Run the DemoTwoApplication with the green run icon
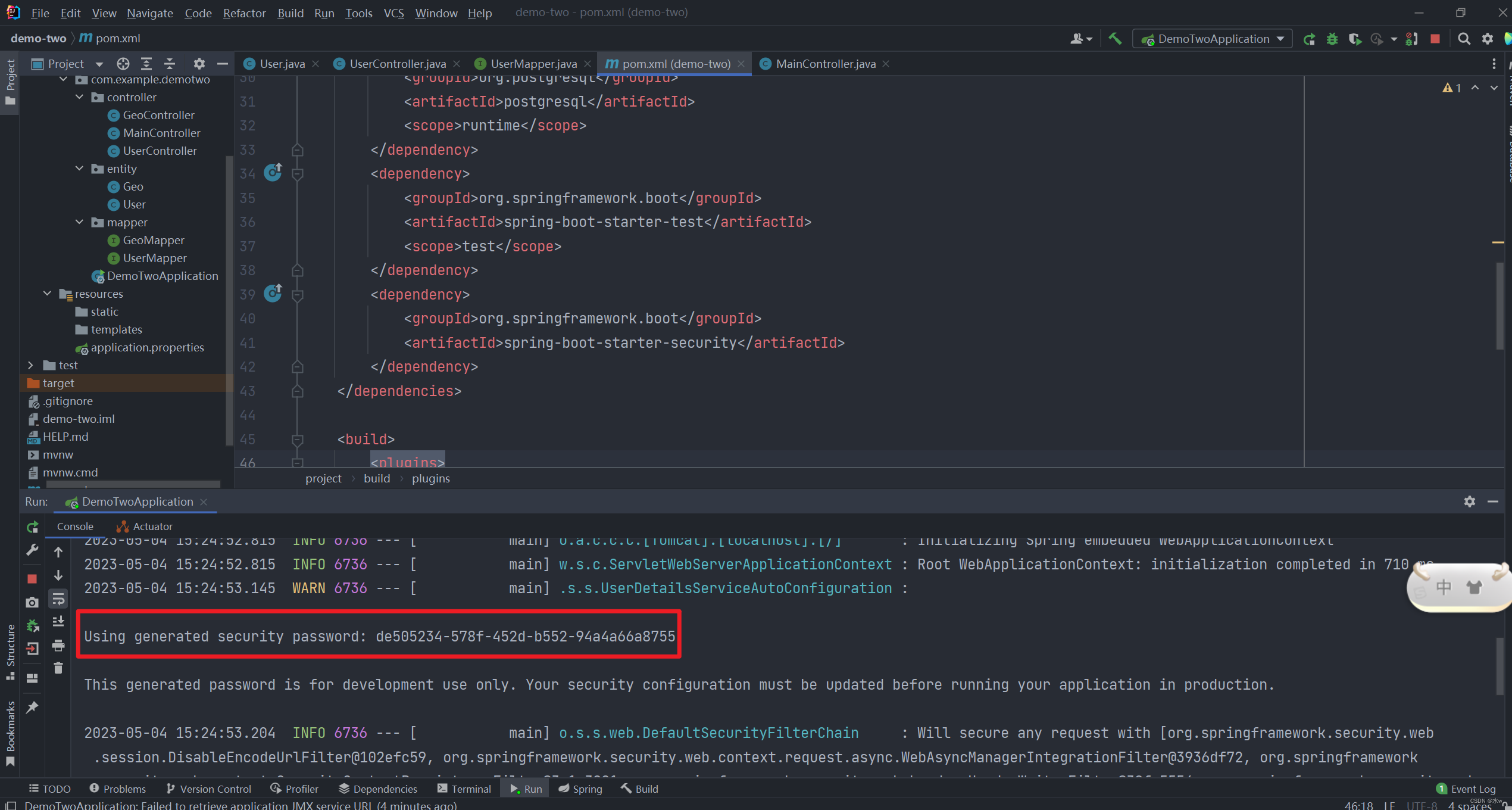The image size is (1512, 810). pyautogui.click(x=1310, y=38)
